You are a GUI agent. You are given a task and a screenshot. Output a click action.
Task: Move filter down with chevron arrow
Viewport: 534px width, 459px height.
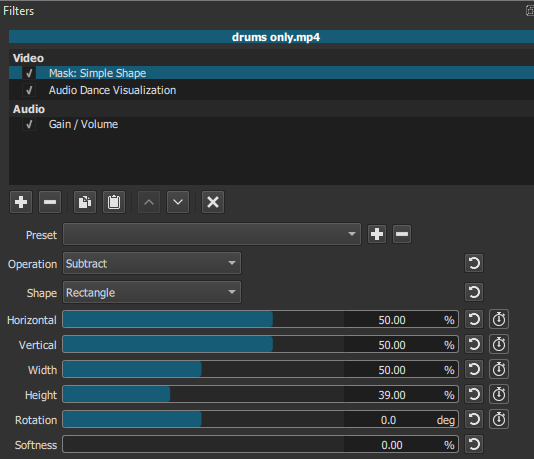click(178, 202)
